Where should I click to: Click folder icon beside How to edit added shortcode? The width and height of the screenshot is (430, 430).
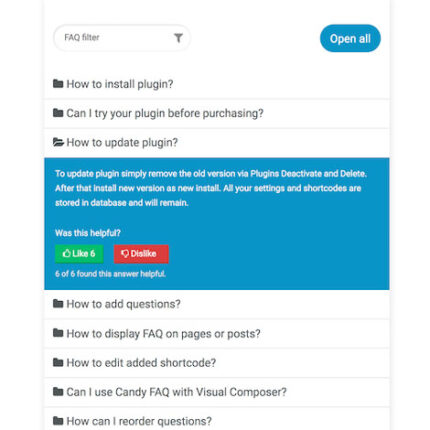point(58,362)
